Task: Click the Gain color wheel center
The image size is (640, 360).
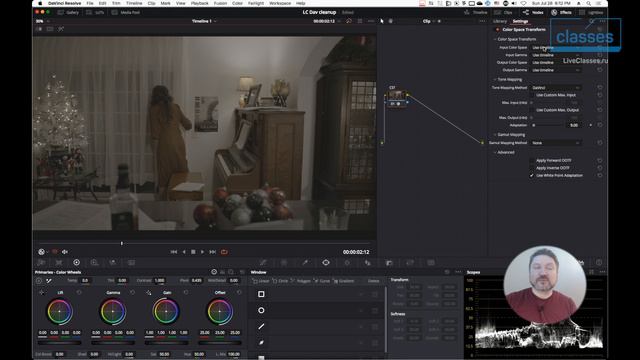Action: point(166,311)
